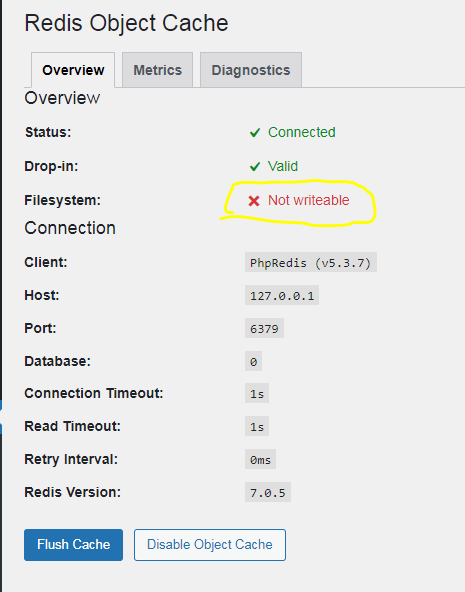Click the Flush Cache button

pyautogui.click(x=74, y=544)
